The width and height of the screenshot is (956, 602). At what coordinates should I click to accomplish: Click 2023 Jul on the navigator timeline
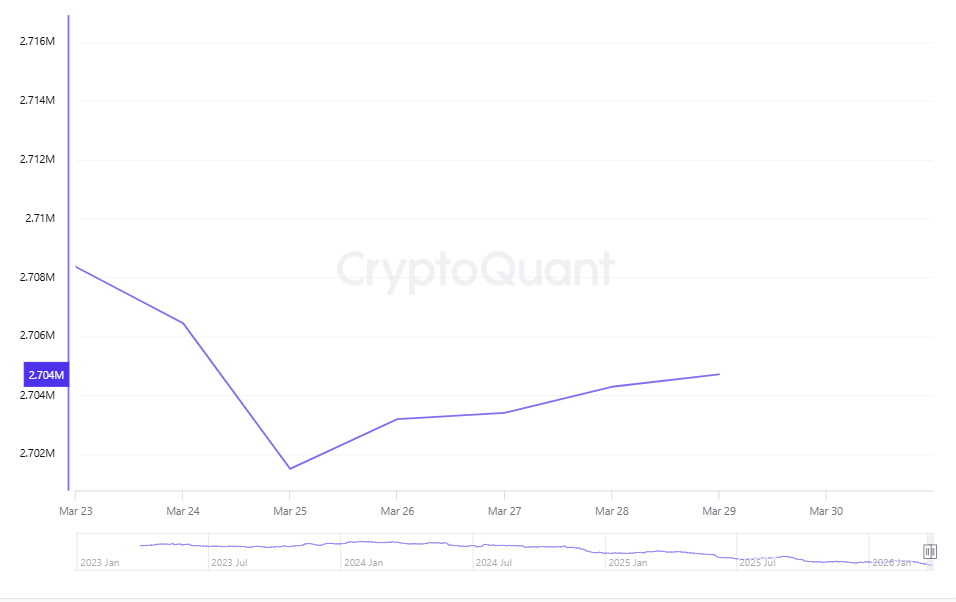tap(229, 563)
